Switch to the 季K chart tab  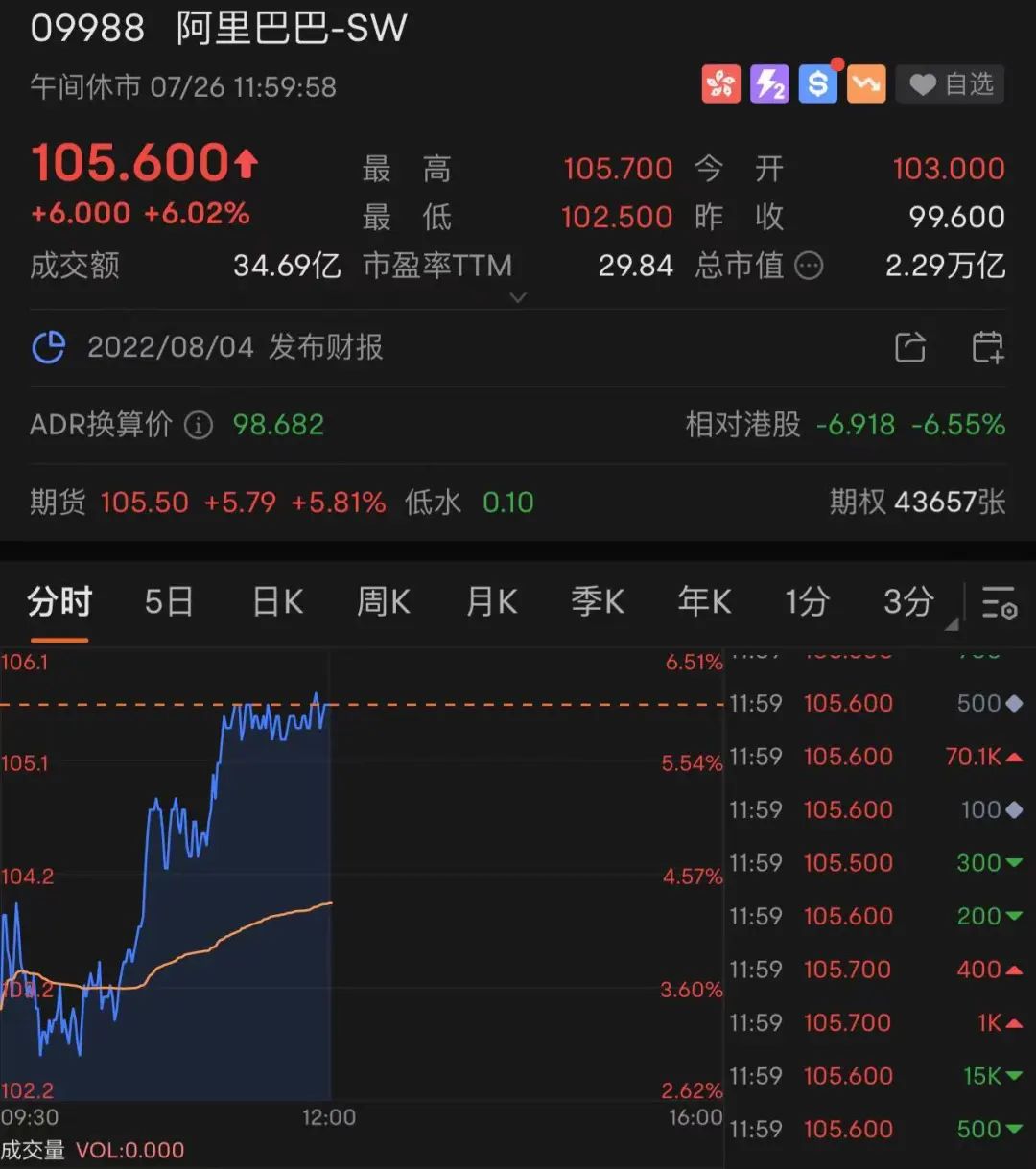(x=598, y=602)
